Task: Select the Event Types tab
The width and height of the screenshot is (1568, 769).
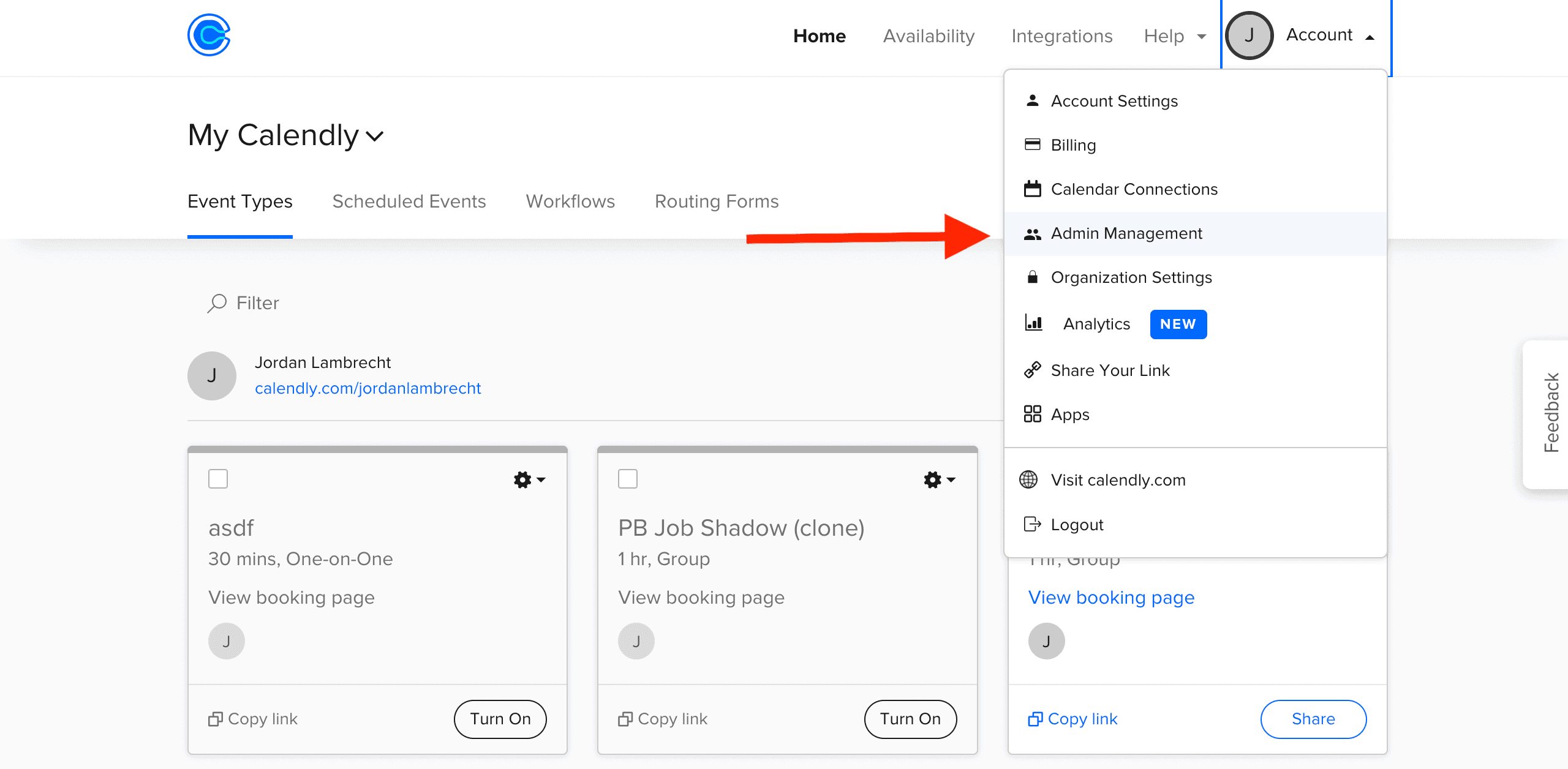Action: pos(240,201)
